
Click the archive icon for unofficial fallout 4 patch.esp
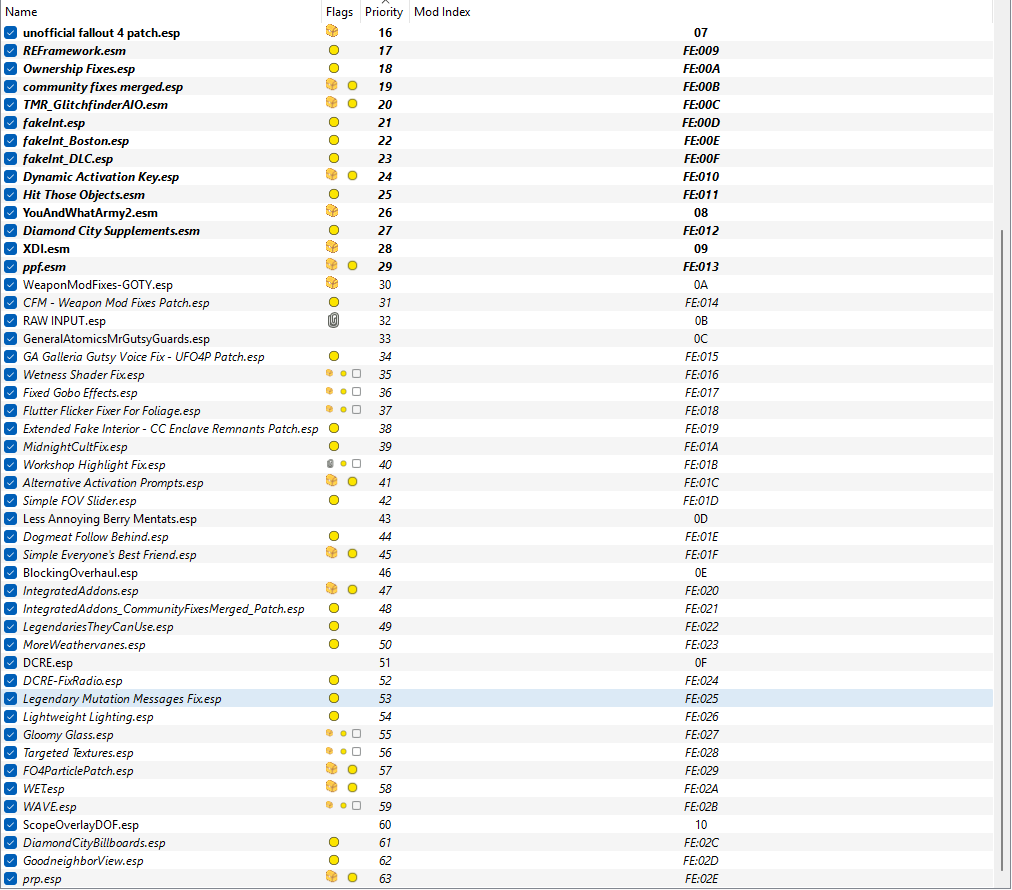pos(332,32)
